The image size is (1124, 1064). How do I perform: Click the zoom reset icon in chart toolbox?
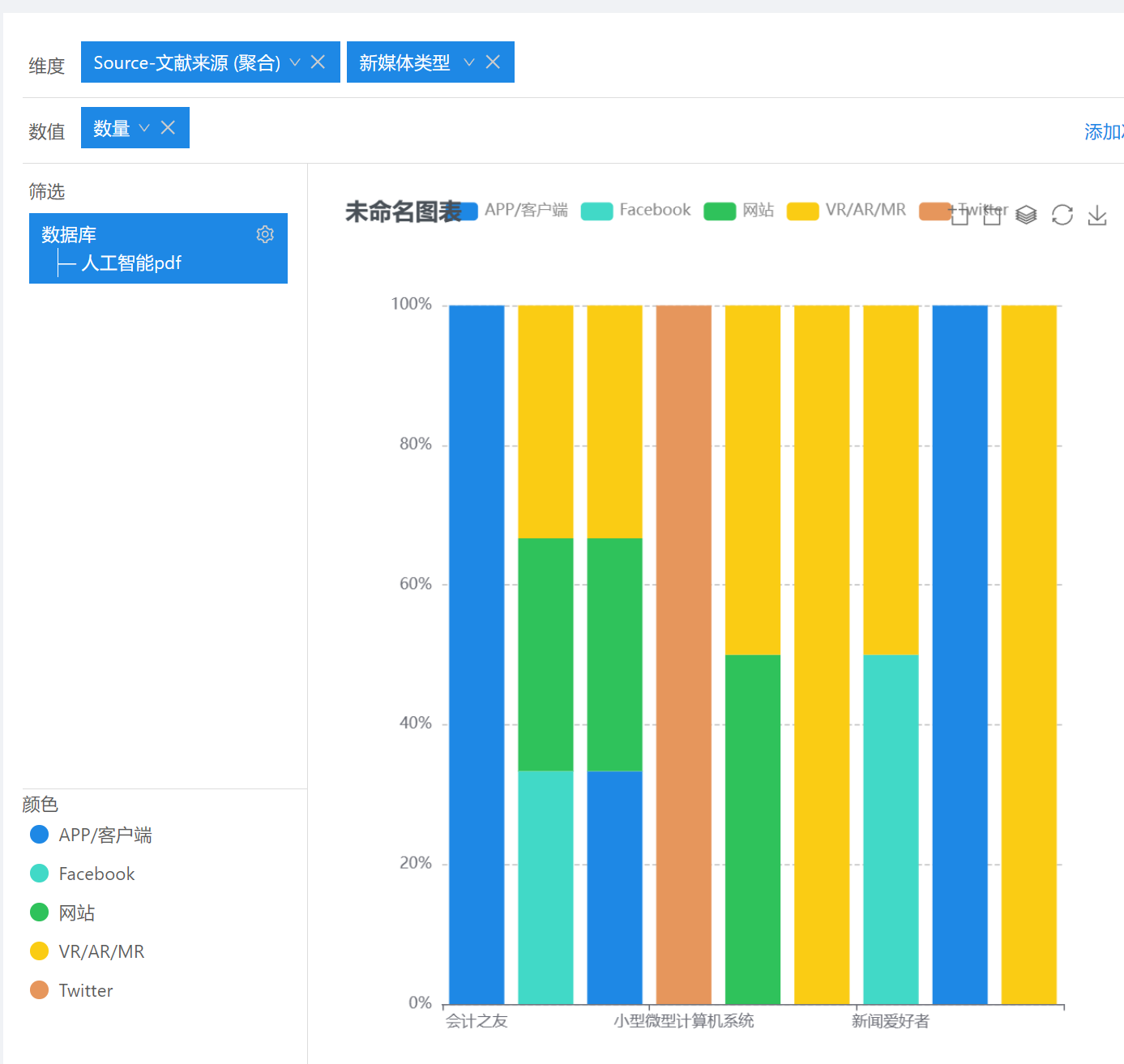pyautogui.click(x=993, y=215)
